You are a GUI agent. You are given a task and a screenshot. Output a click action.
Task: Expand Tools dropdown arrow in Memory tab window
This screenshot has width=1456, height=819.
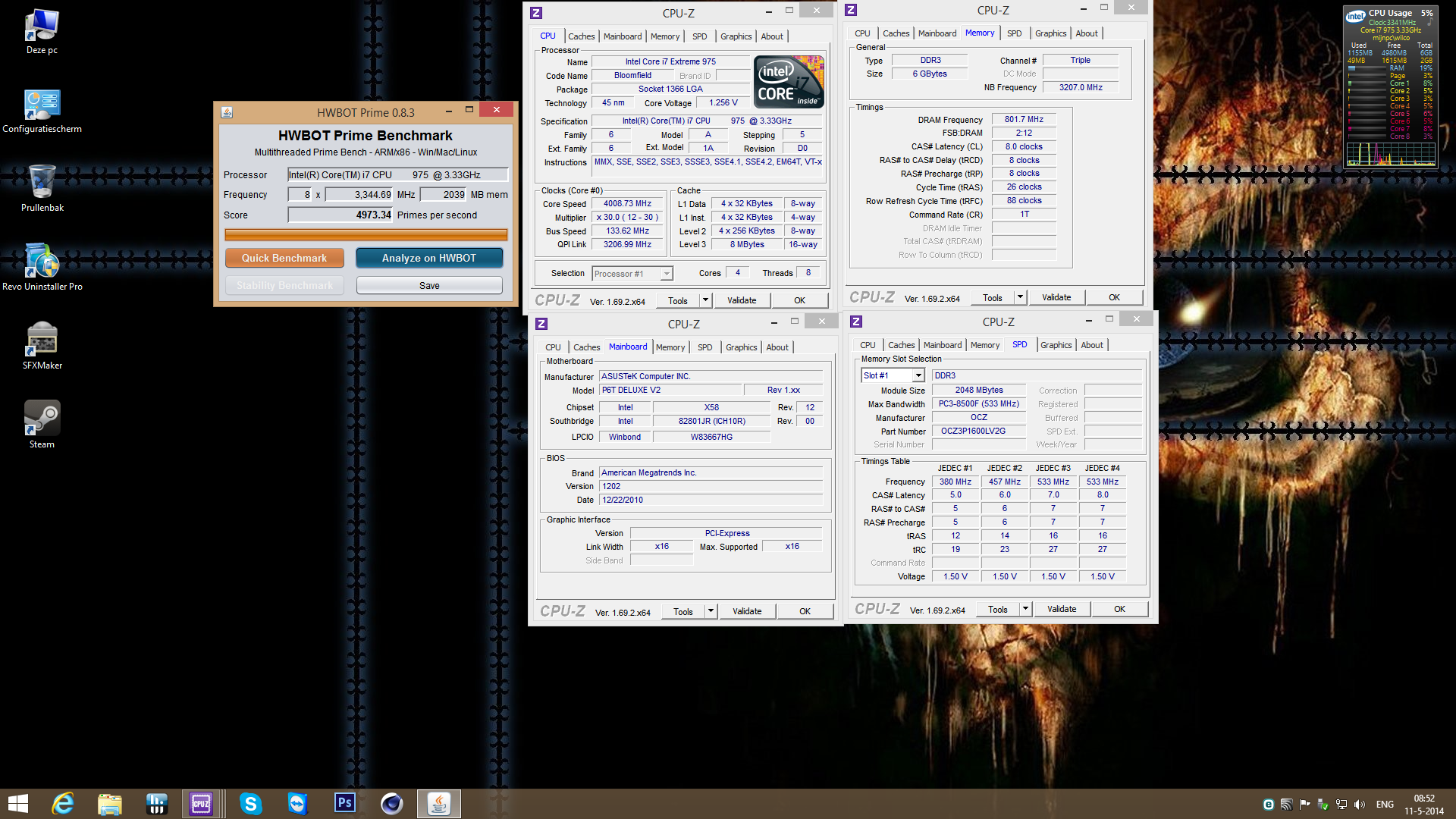(x=1020, y=297)
